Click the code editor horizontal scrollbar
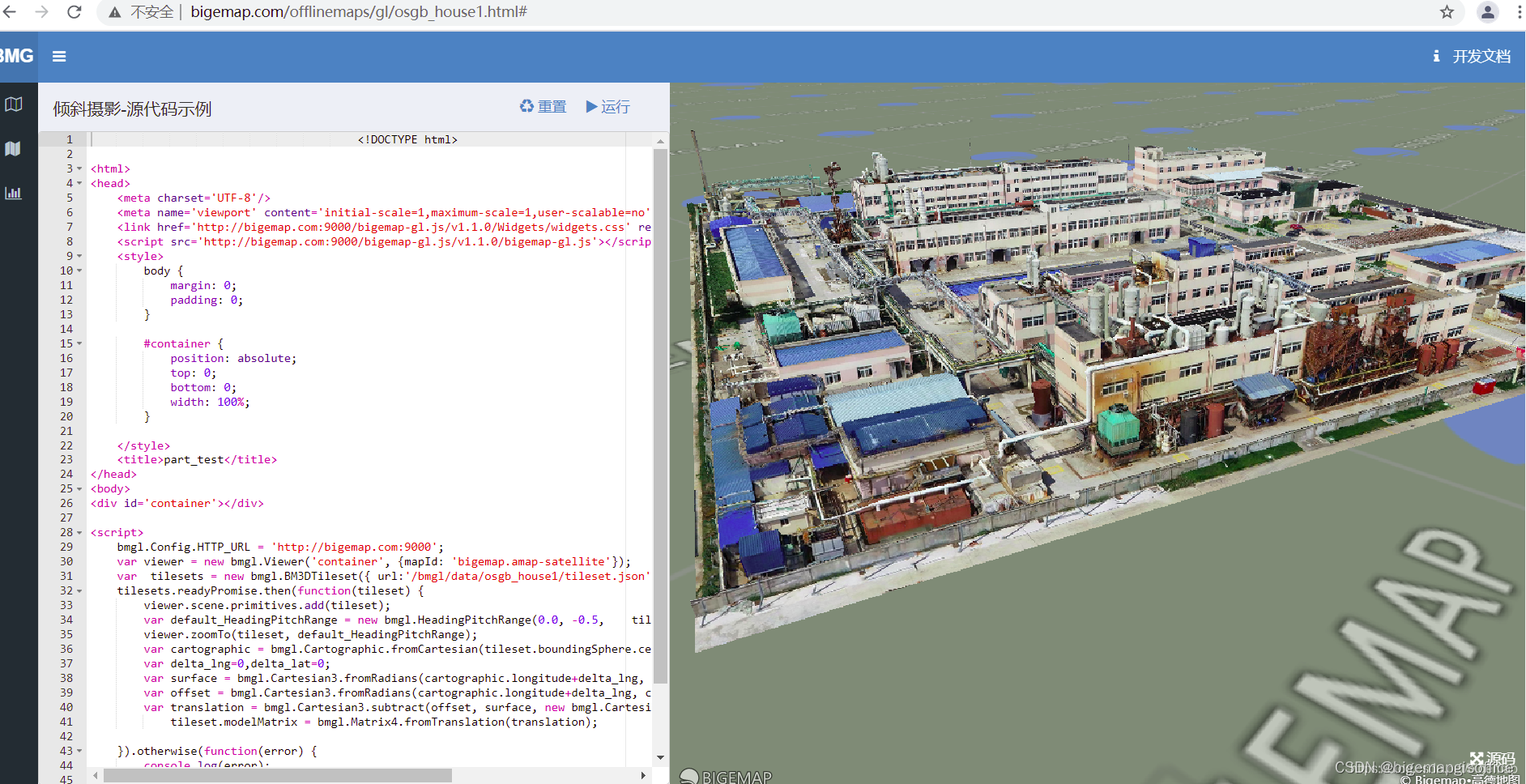The image size is (1526, 784). click(x=277, y=775)
